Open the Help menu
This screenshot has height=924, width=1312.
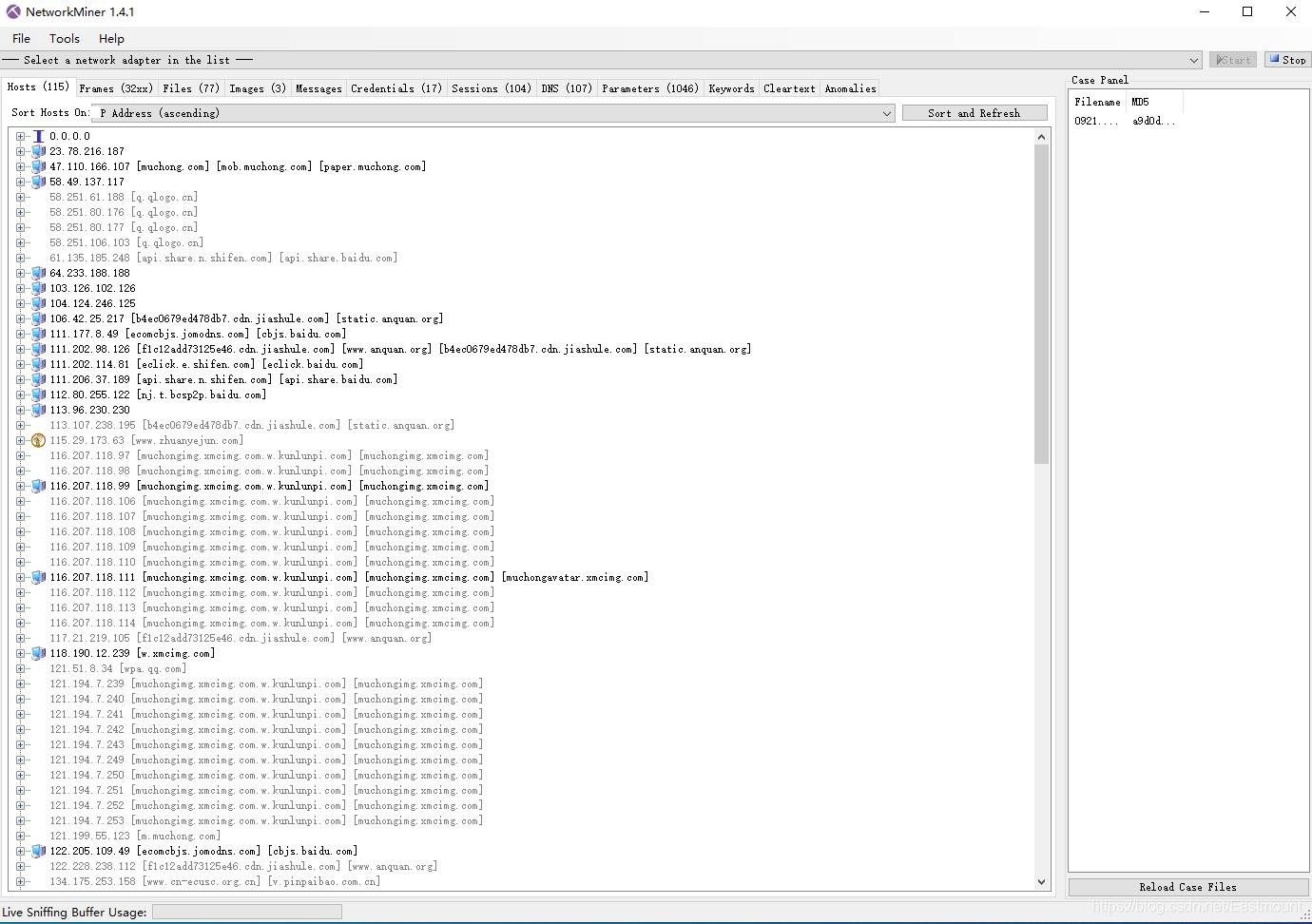click(111, 39)
